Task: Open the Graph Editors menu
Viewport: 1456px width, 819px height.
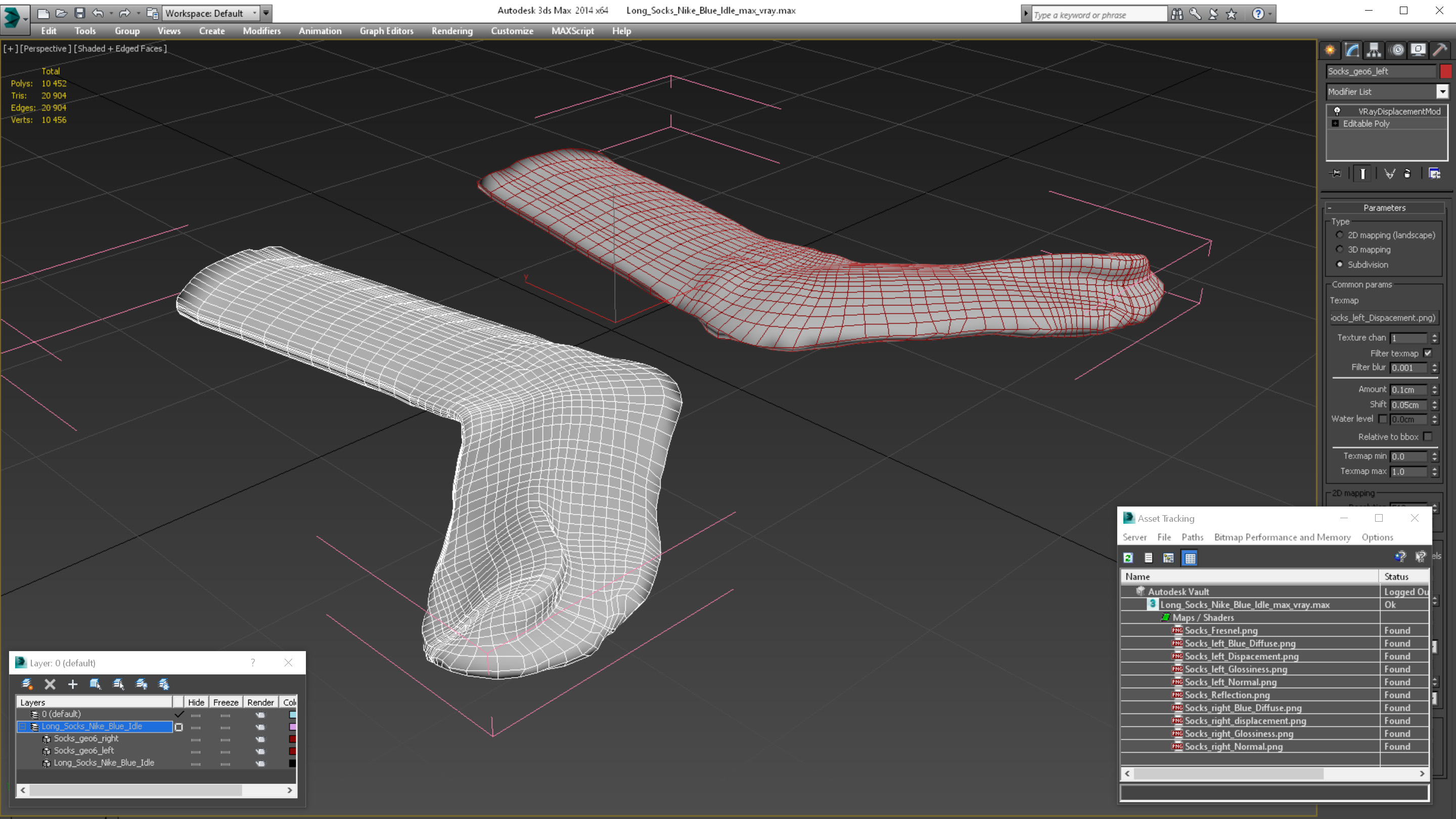Action: [386, 31]
